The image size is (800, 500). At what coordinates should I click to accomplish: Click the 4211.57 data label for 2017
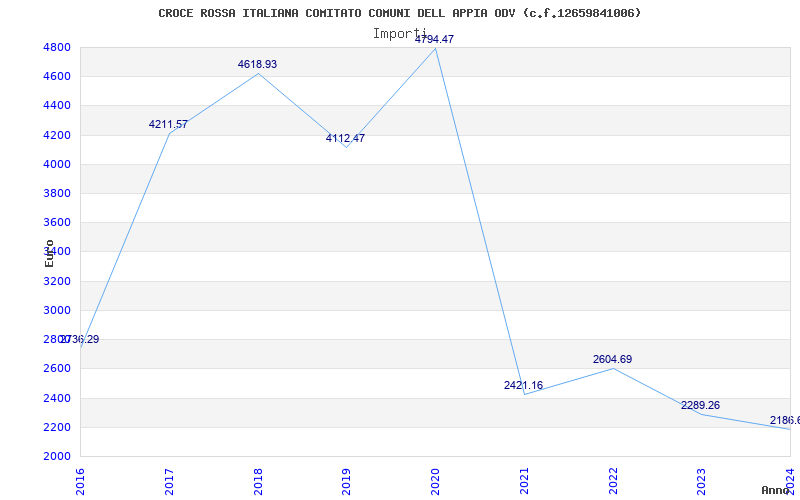pos(168,124)
